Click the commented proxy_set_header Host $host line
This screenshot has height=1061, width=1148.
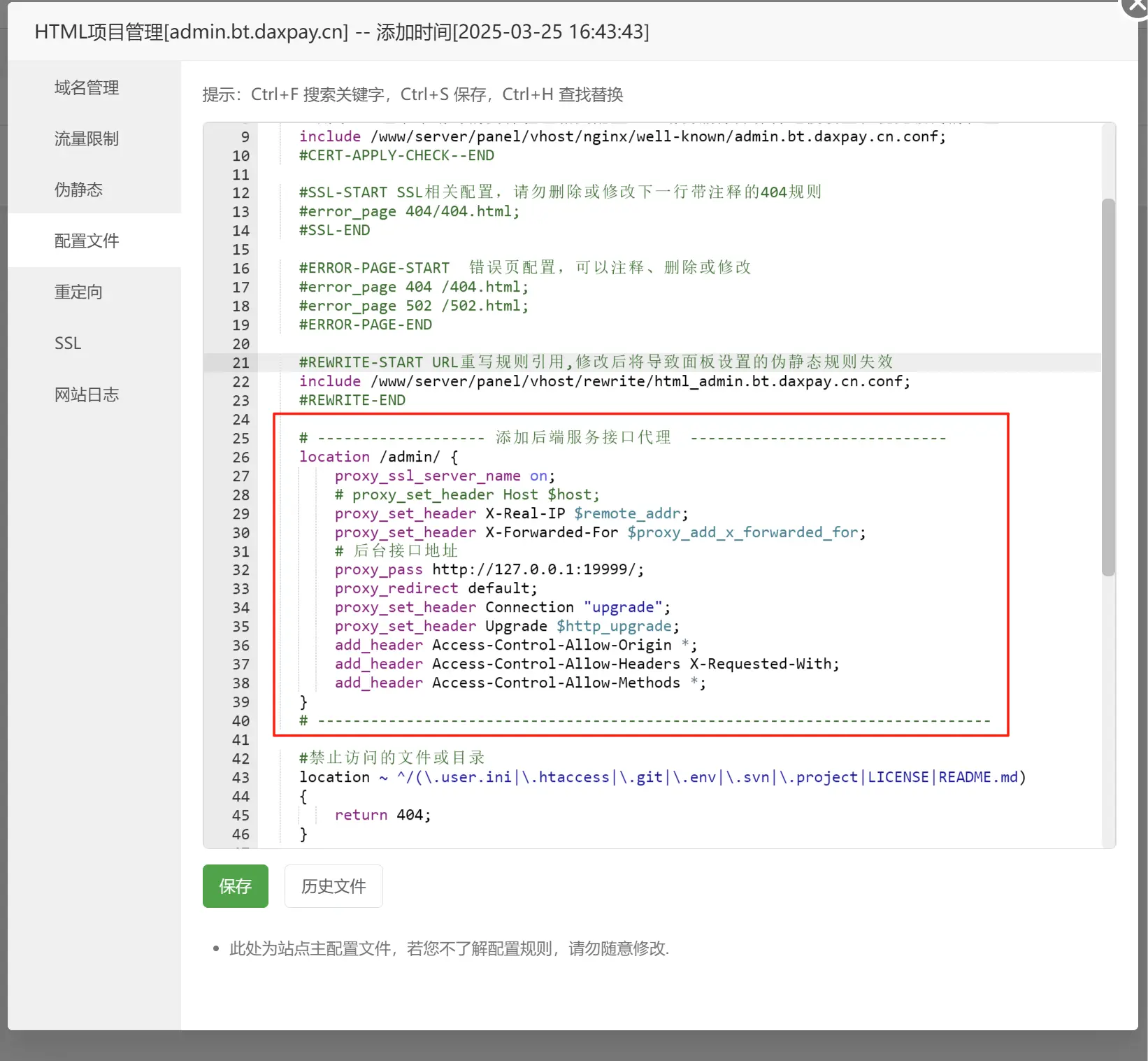[467, 494]
